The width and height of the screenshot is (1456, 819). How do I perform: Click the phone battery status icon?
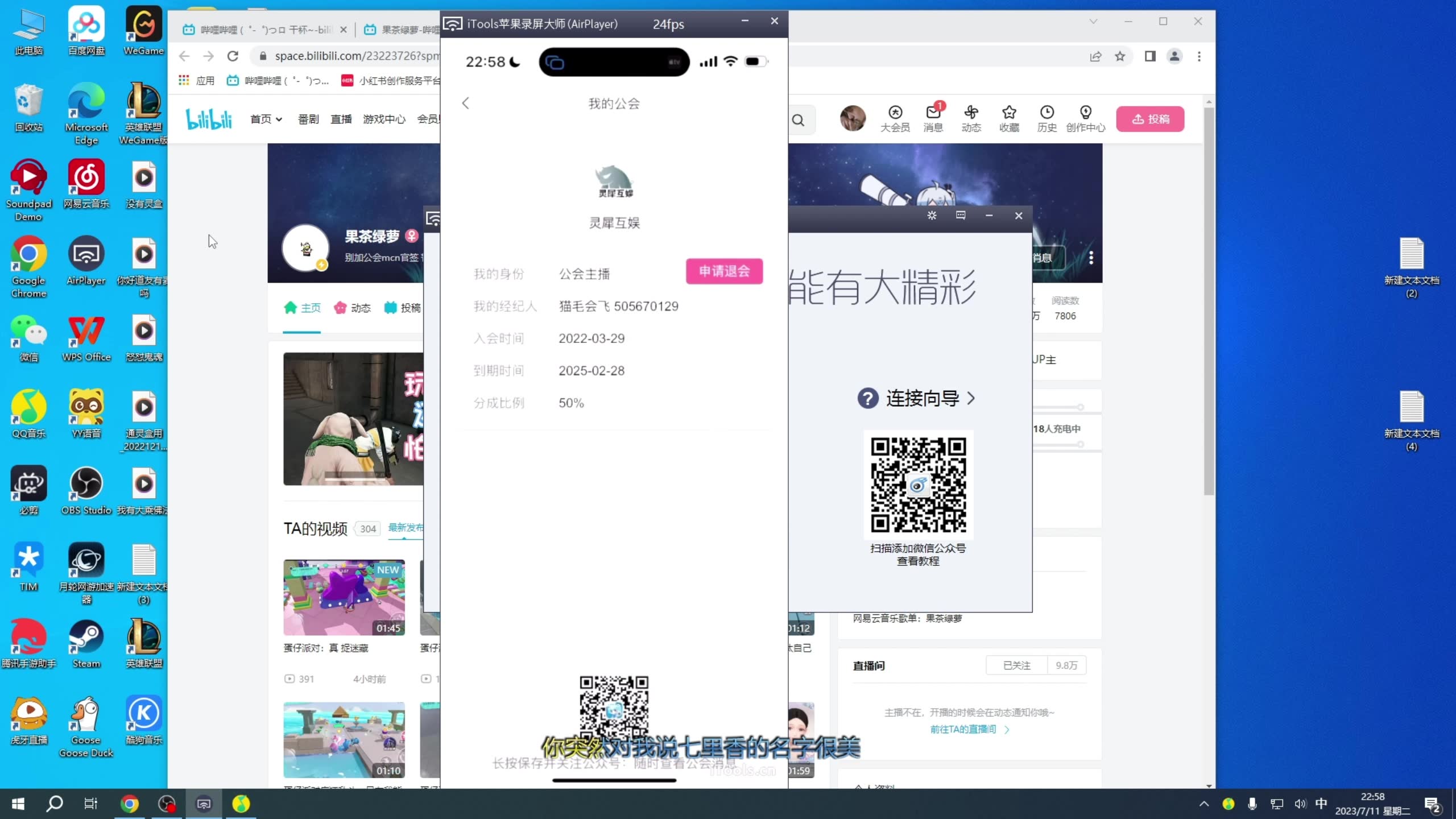pyautogui.click(x=756, y=62)
